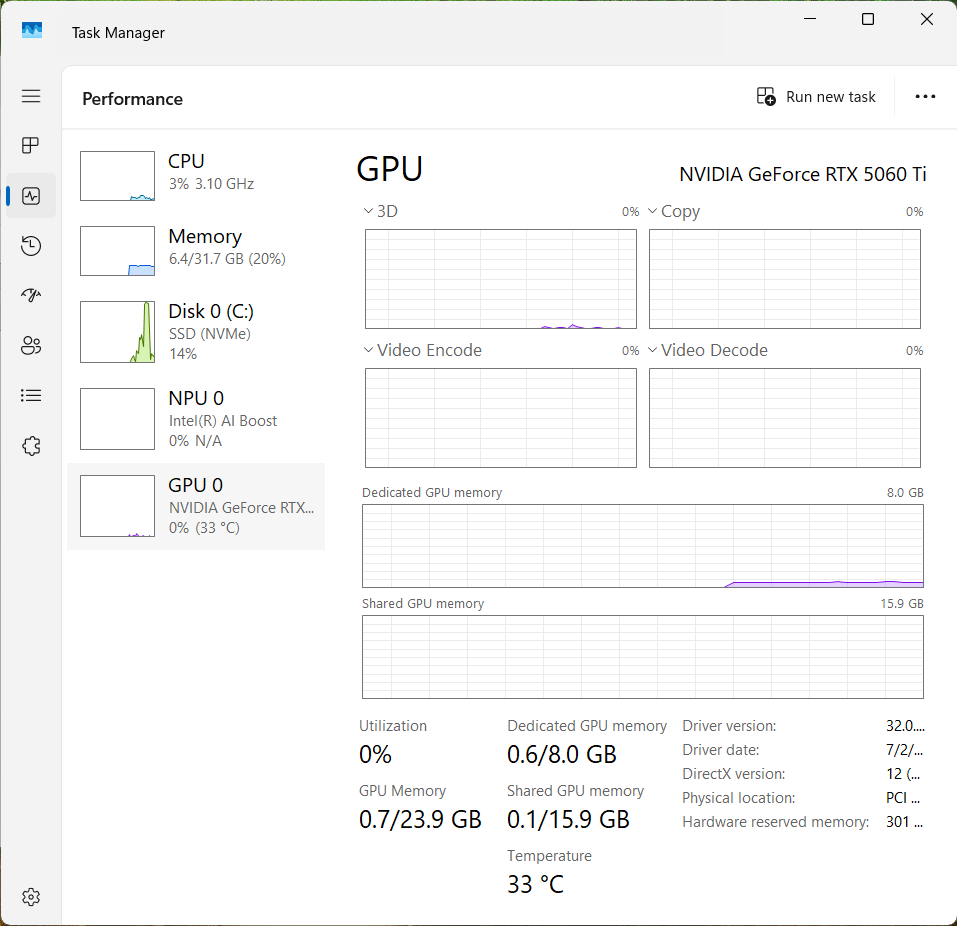
Task: Click the Copy engine usage graph
Action: [x=785, y=279]
